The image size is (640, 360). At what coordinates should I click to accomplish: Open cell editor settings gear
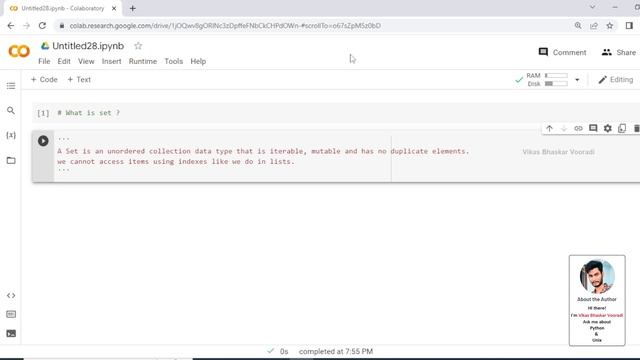608,129
